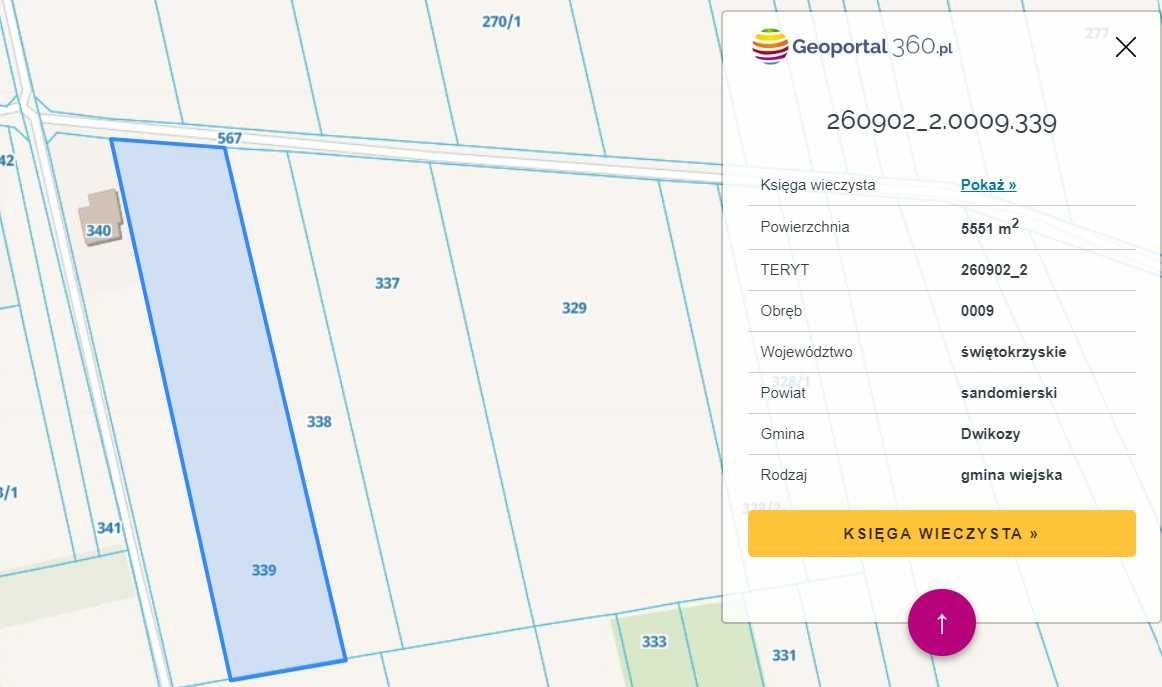
Task: Click the Gmina value Dwikozy
Action: [x=990, y=434]
